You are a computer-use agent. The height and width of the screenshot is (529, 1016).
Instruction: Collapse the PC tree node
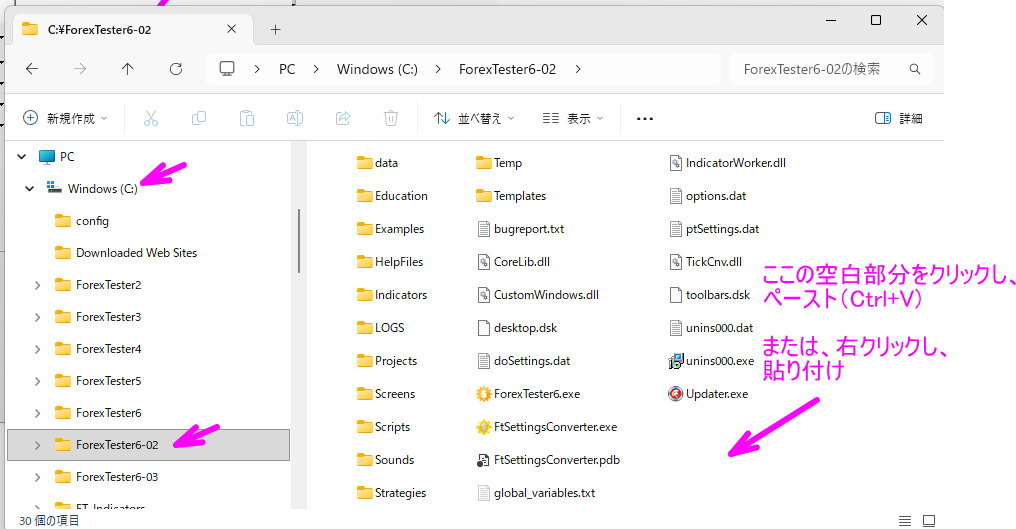point(21,156)
